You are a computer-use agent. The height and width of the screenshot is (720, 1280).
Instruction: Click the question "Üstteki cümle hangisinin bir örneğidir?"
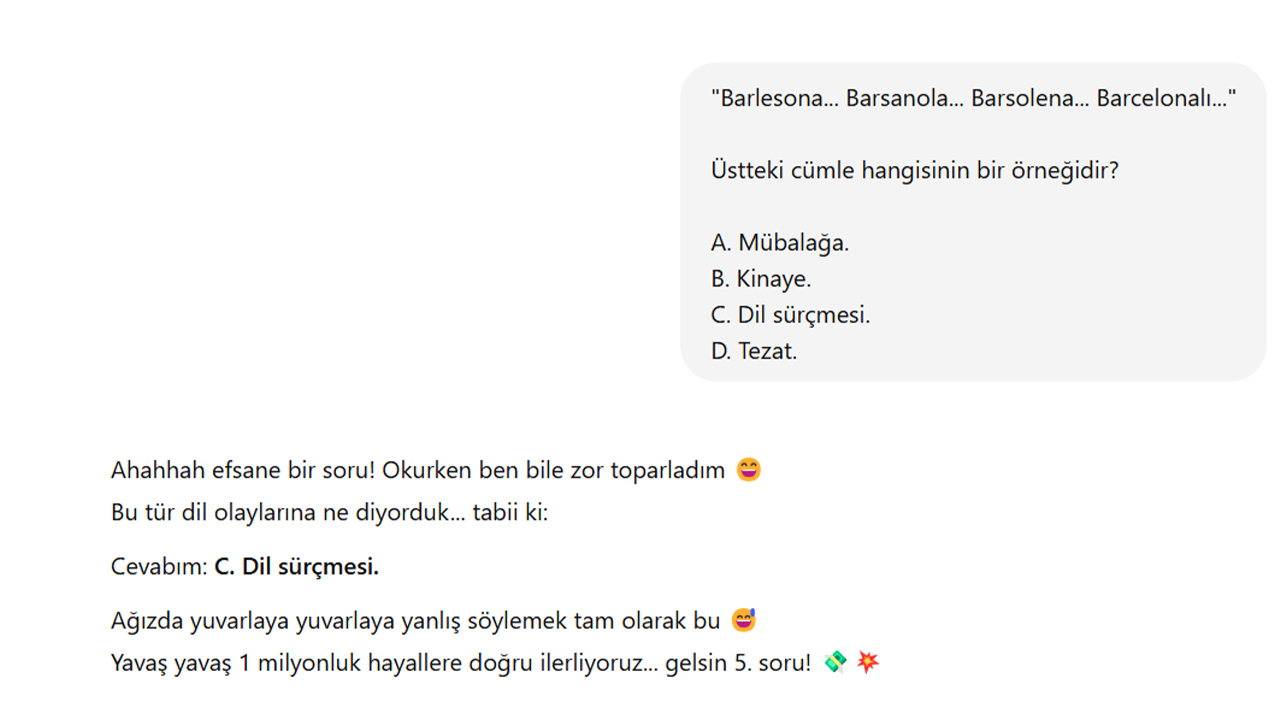914,171
